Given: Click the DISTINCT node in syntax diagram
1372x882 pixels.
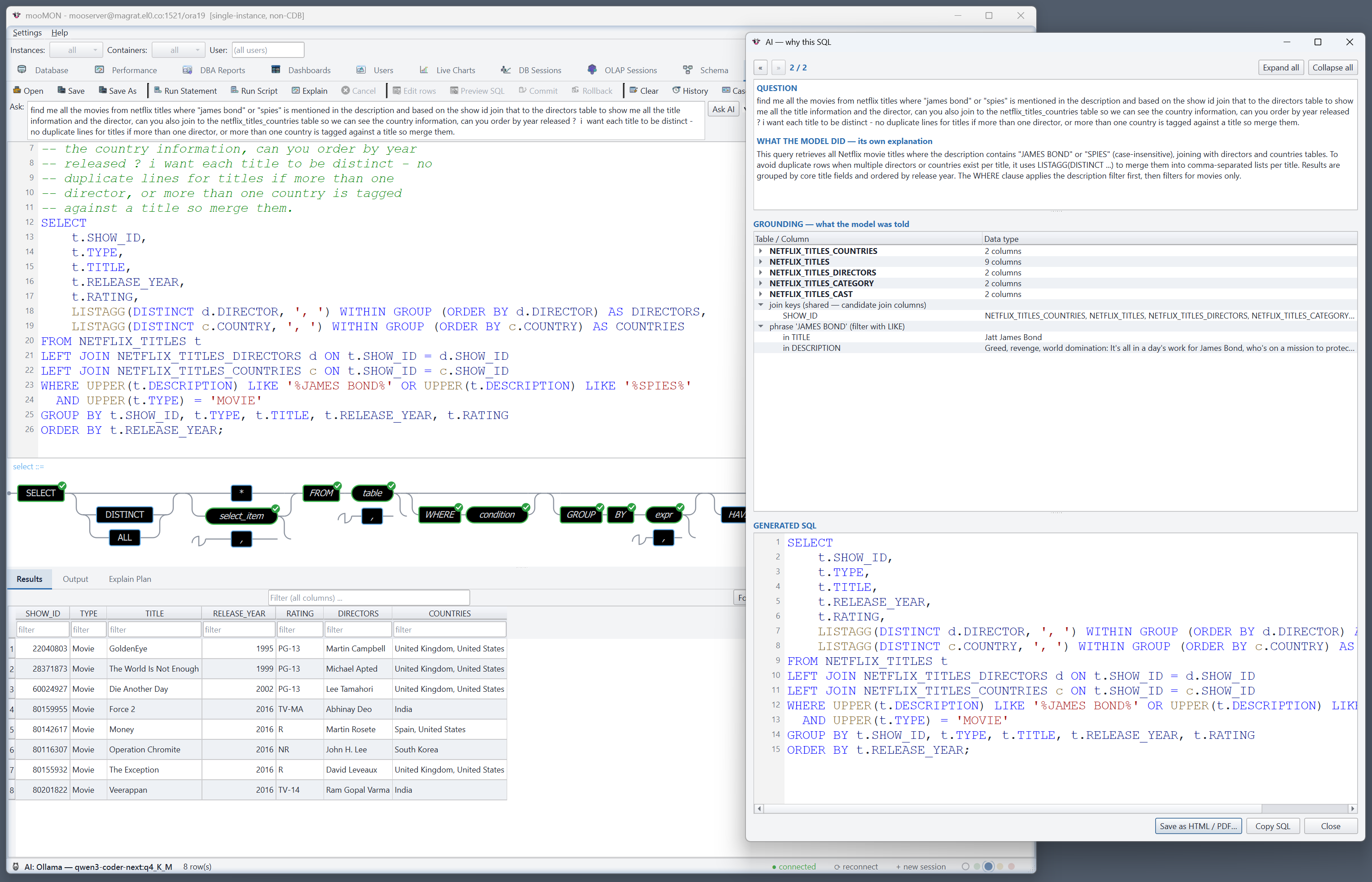Looking at the screenshot, I should (x=124, y=514).
